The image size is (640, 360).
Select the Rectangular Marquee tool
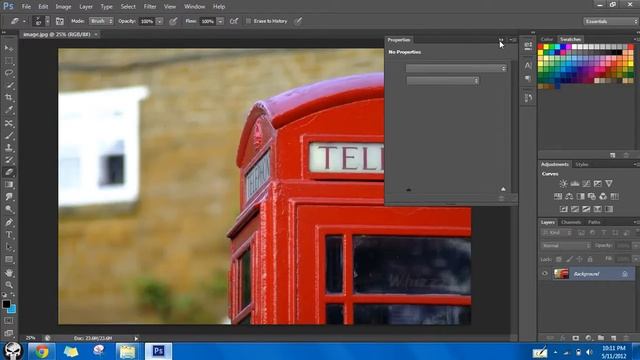[9, 61]
